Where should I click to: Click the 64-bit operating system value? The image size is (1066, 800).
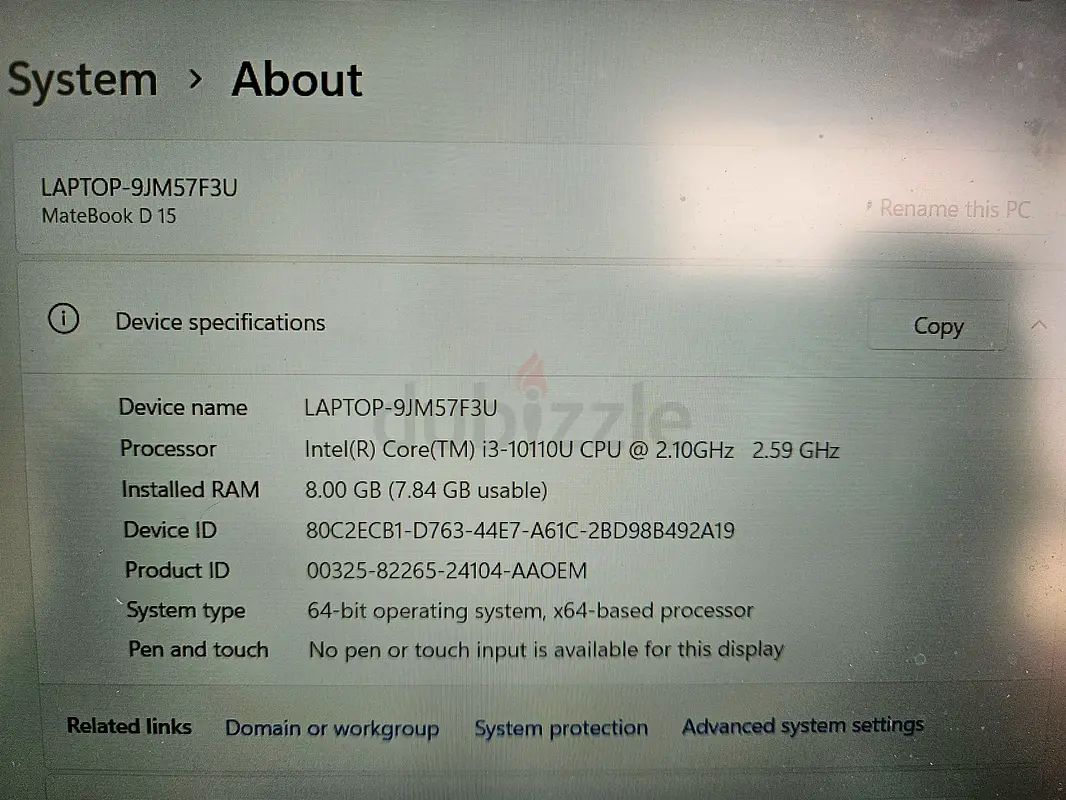tap(530, 610)
